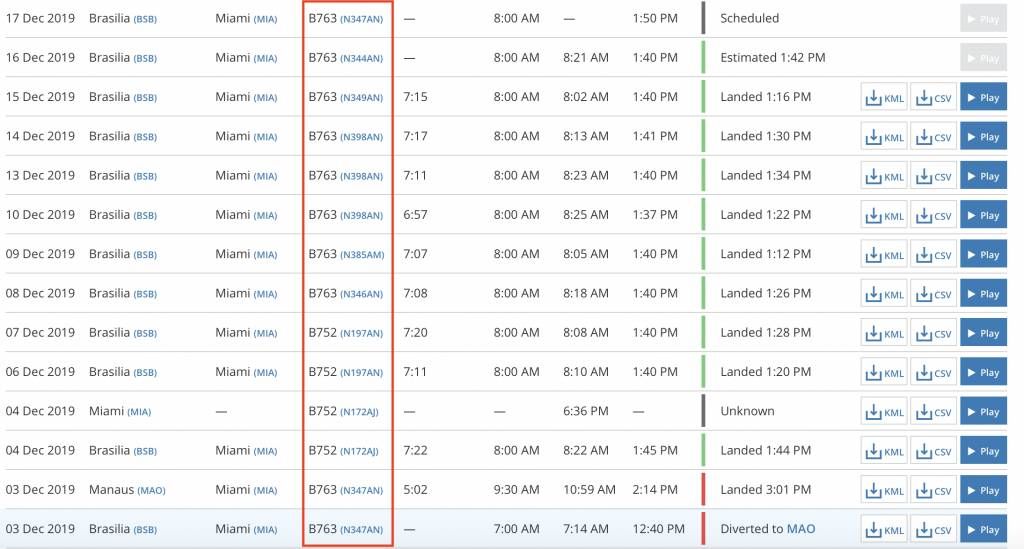Select '10:59 AM' actual departure cell
This screenshot has height=549, width=1024.
click(589, 490)
